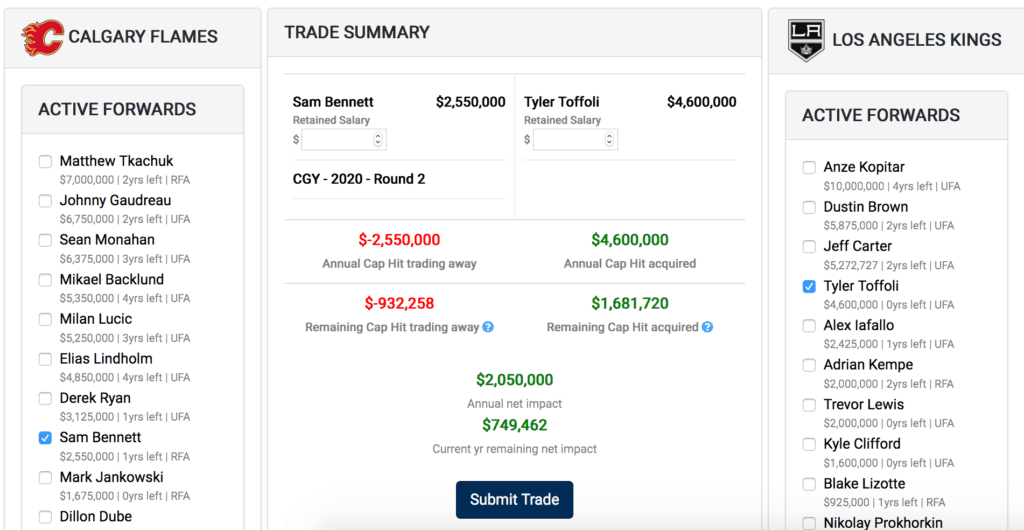Click the Los Angeles Kings logo icon

coord(806,40)
